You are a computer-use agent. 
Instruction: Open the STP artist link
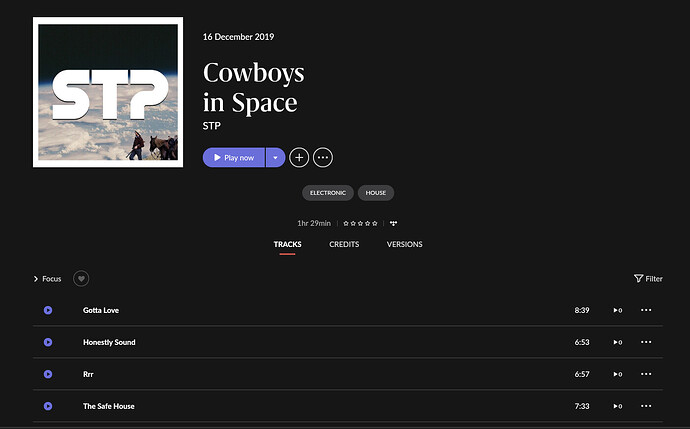click(x=212, y=127)
